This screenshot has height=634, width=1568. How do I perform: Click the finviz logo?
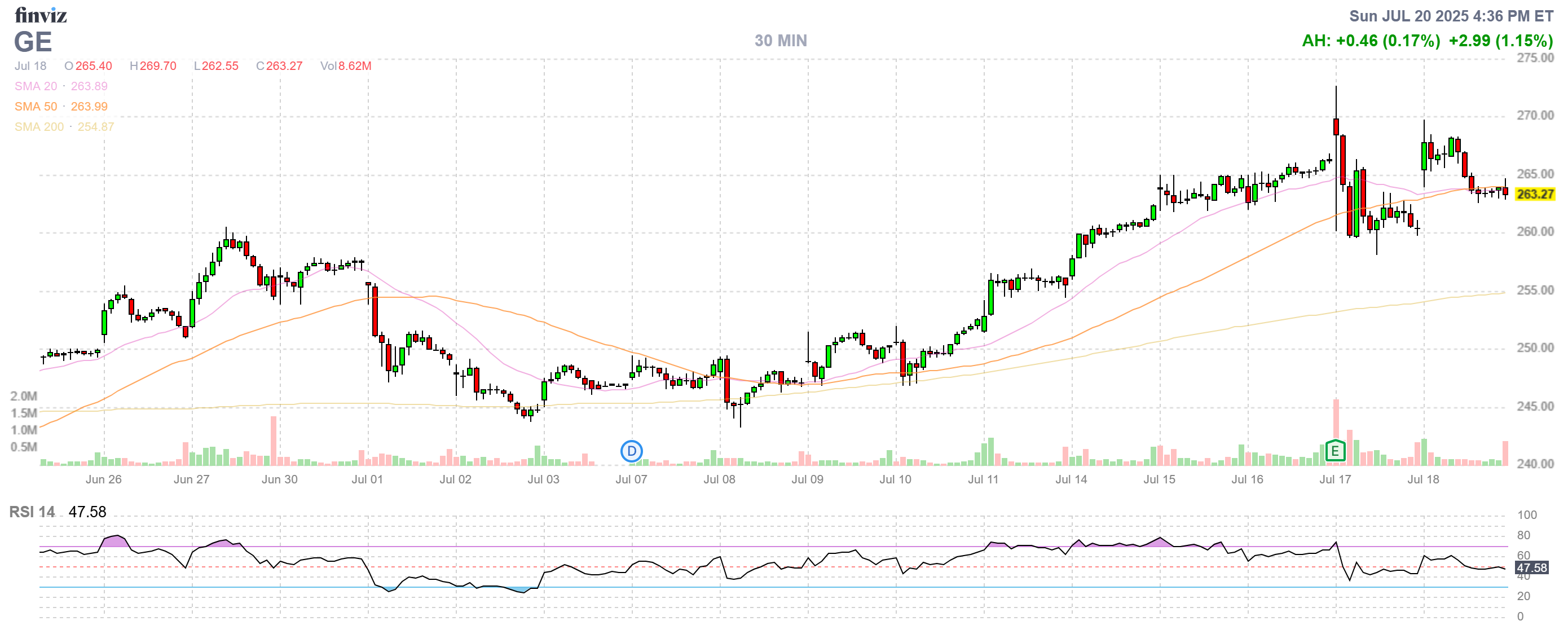[x=41, y=15]
